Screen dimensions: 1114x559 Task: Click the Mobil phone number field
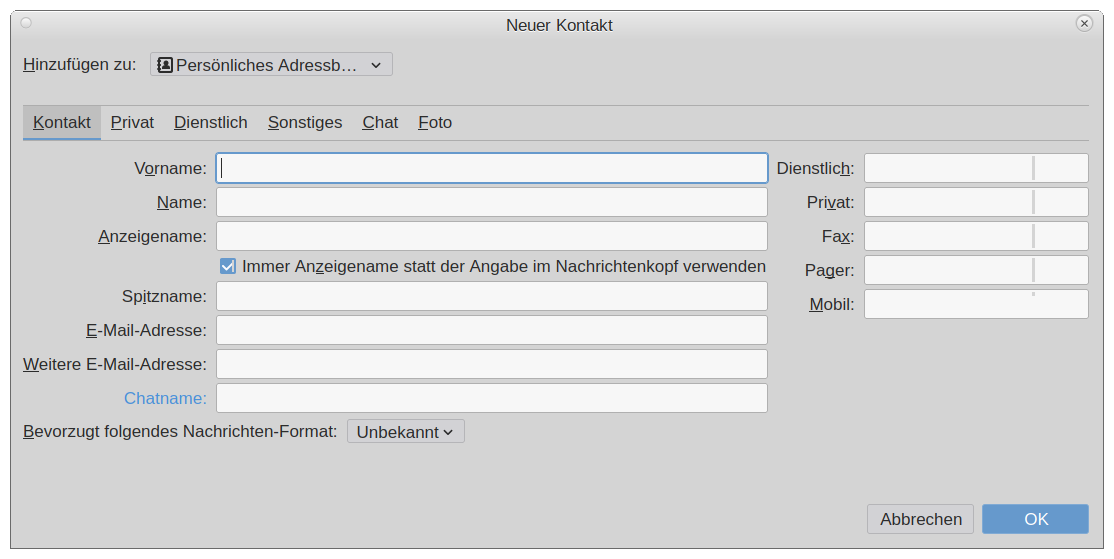(975, 304)
